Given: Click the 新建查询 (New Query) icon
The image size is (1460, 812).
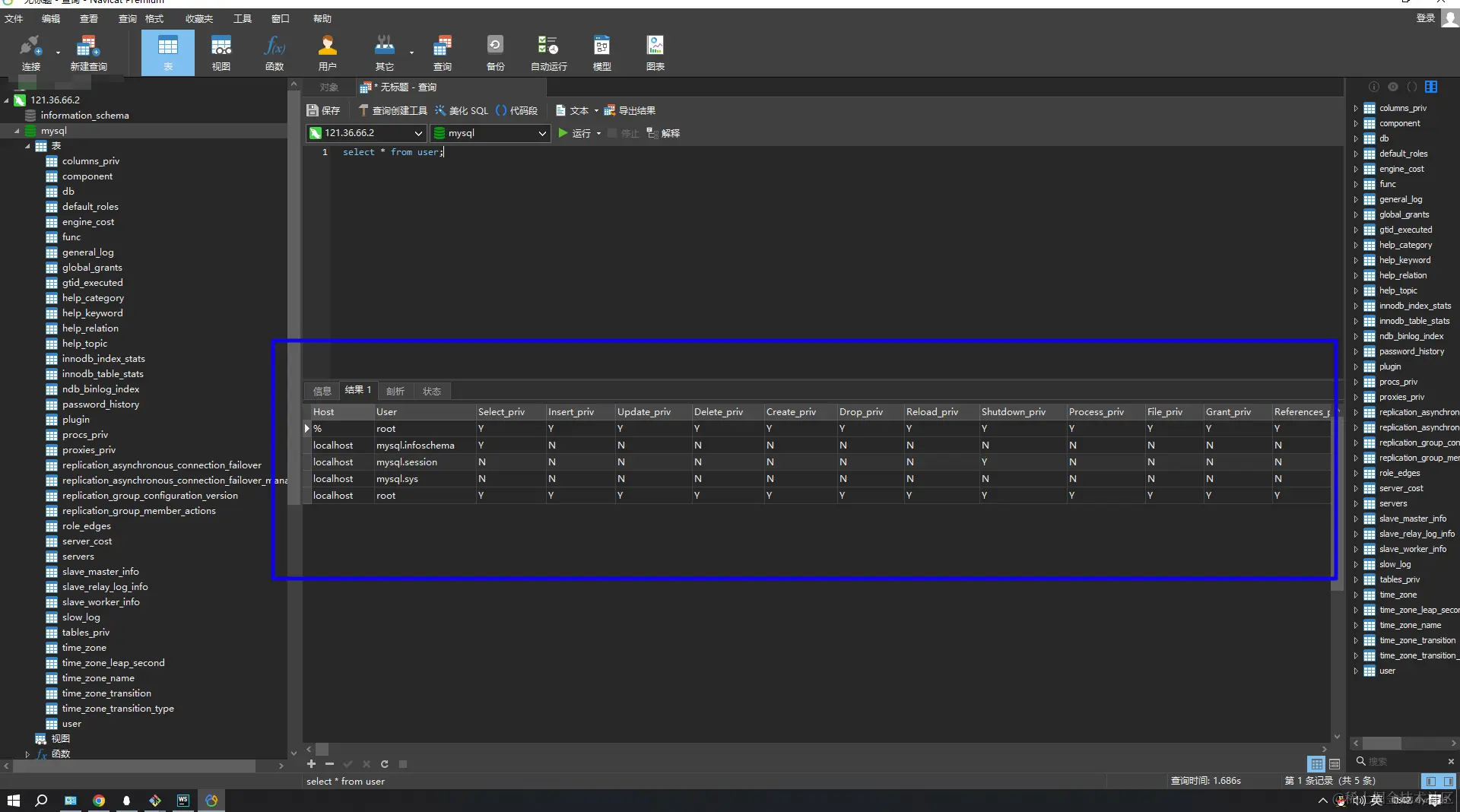Looking at the screenshot, I should (x=89, y=53).
